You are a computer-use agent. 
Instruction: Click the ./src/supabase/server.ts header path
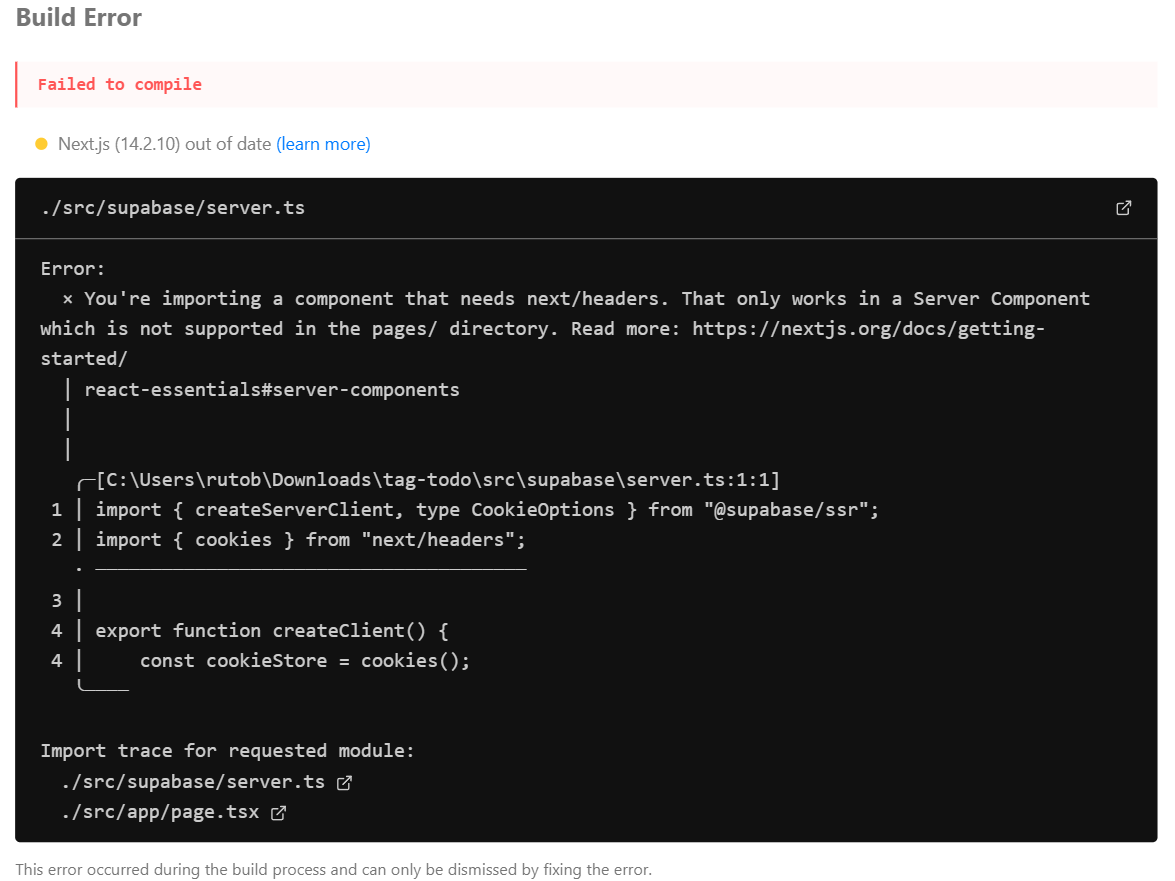(173, 208)
